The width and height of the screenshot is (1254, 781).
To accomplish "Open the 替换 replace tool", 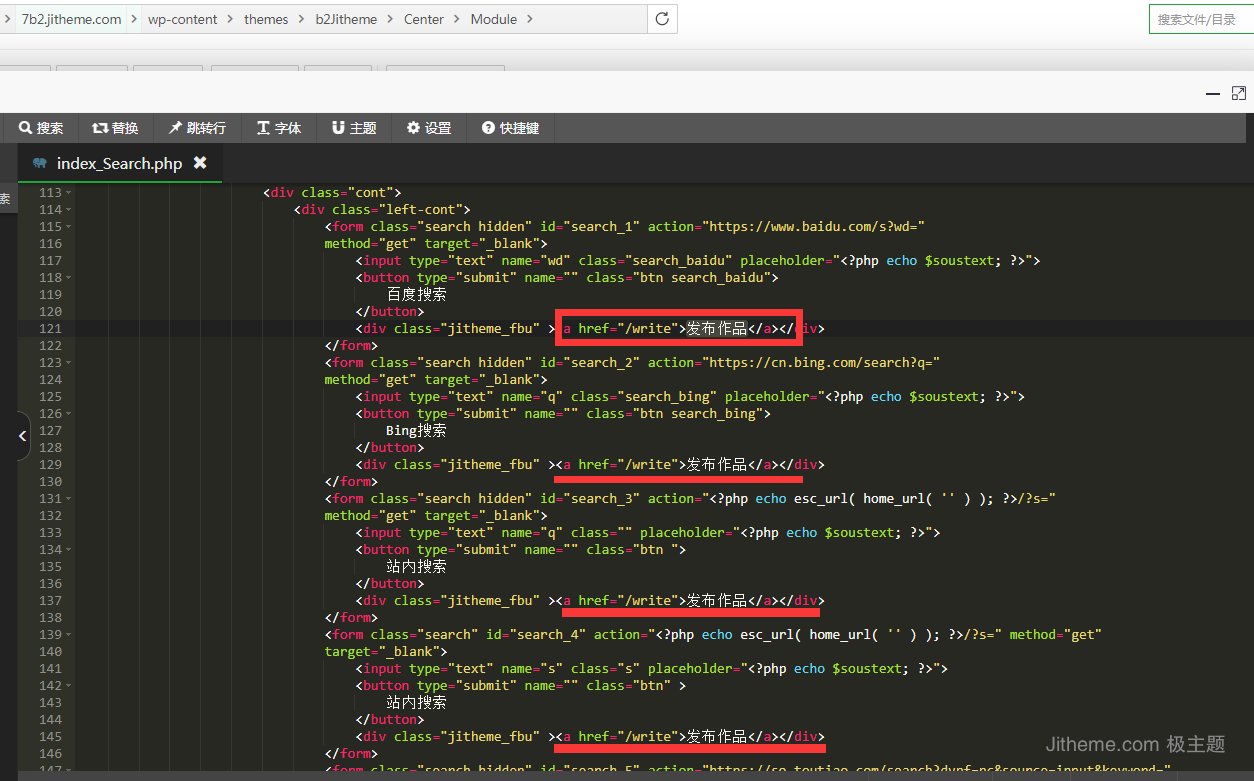I will (x=115, y=128).
